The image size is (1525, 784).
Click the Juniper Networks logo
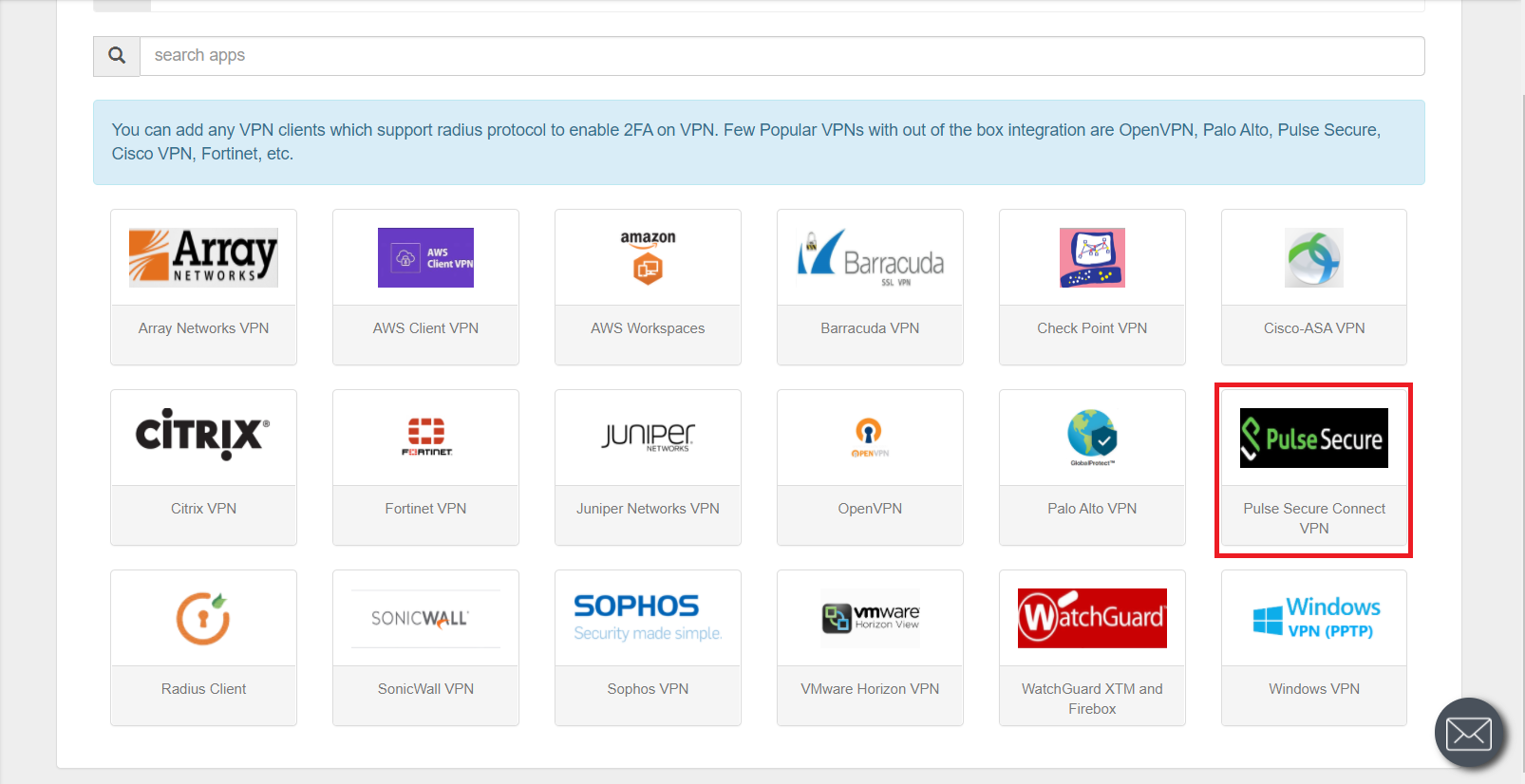click(648, 437)
